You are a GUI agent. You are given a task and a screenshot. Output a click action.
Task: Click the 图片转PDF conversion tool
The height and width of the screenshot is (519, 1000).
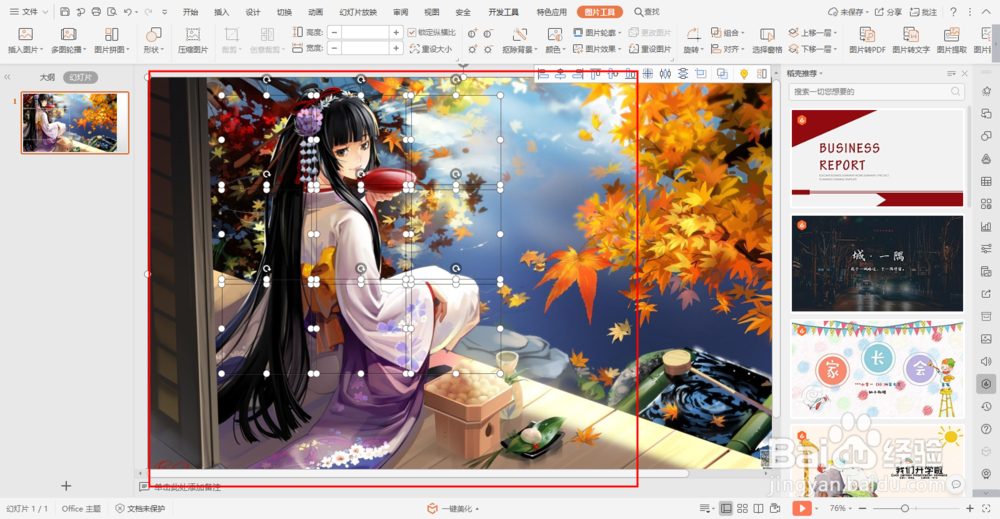[x=867, y=40]
